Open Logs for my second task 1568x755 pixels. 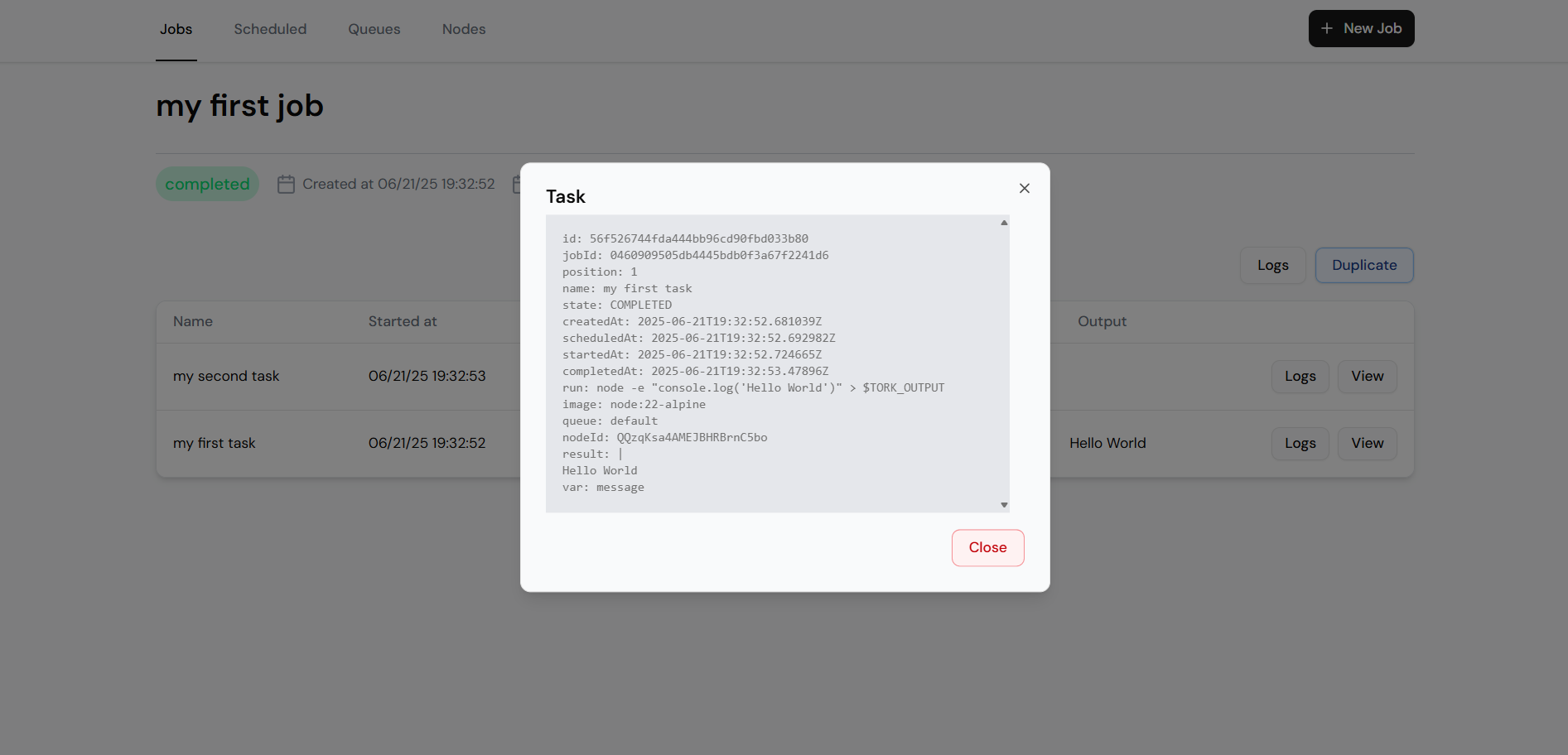[x=1300, y=377]
